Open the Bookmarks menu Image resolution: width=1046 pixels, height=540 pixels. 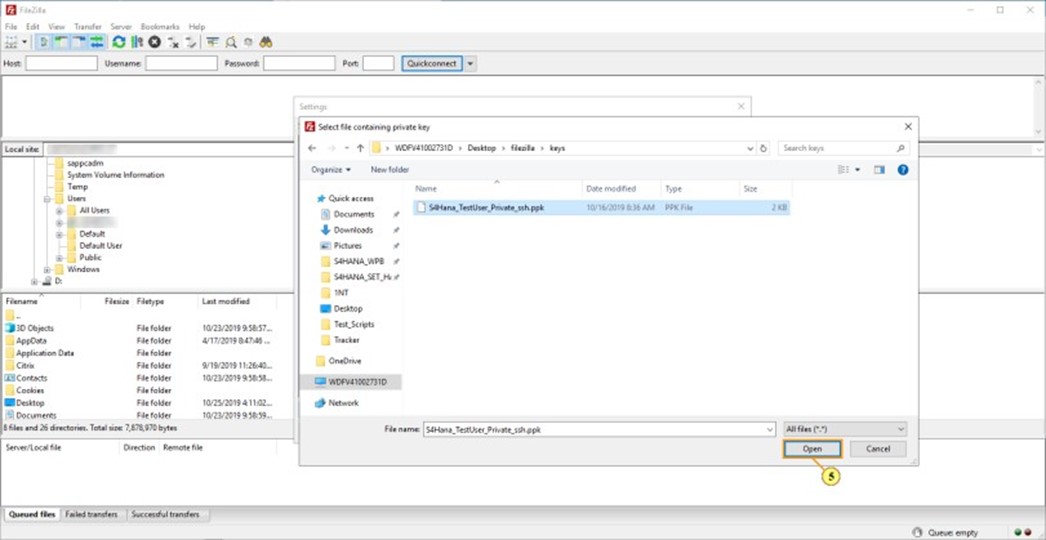tap(159, 27)
